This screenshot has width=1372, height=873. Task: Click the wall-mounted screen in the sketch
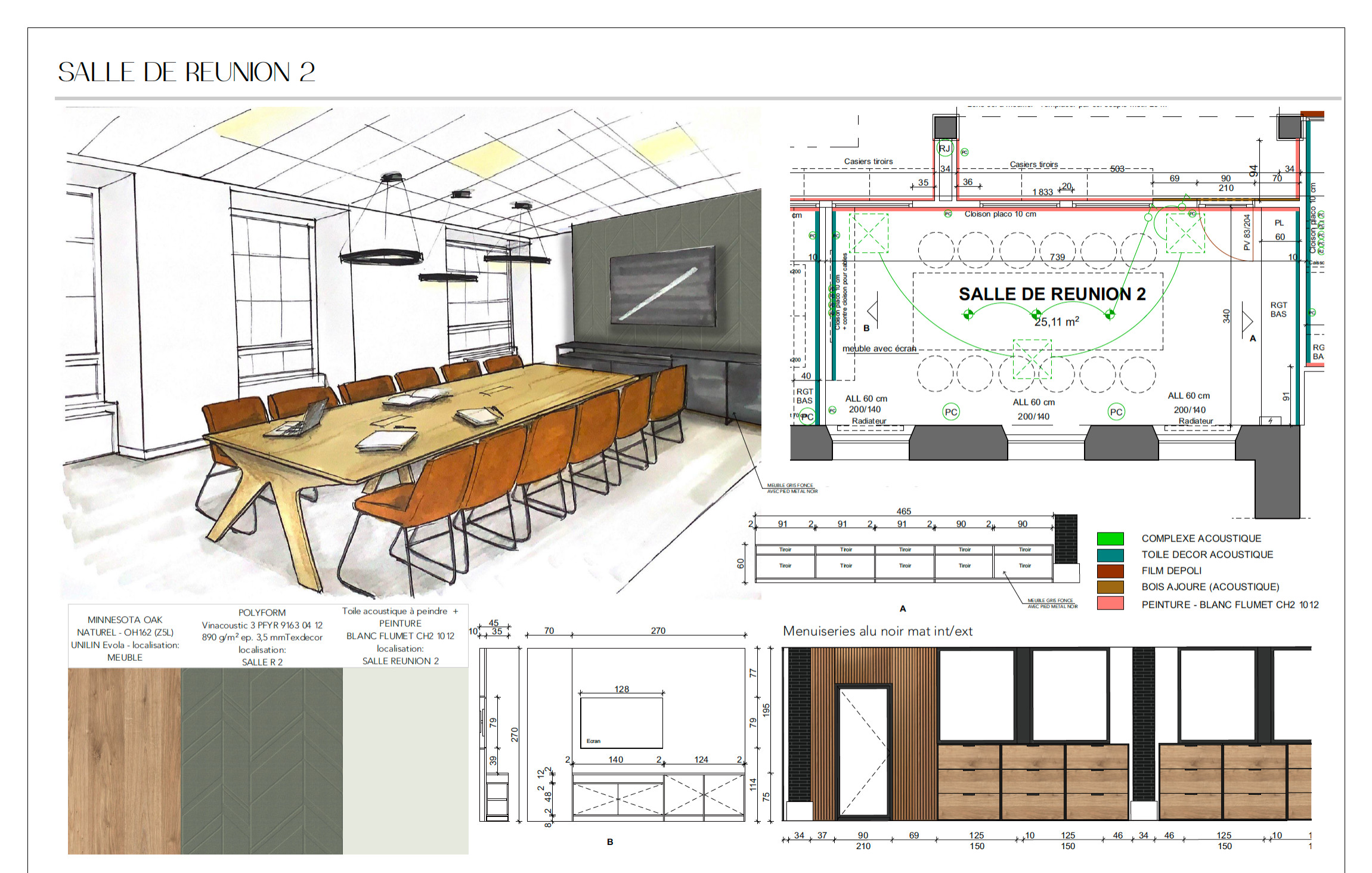(x=662, y=287)
